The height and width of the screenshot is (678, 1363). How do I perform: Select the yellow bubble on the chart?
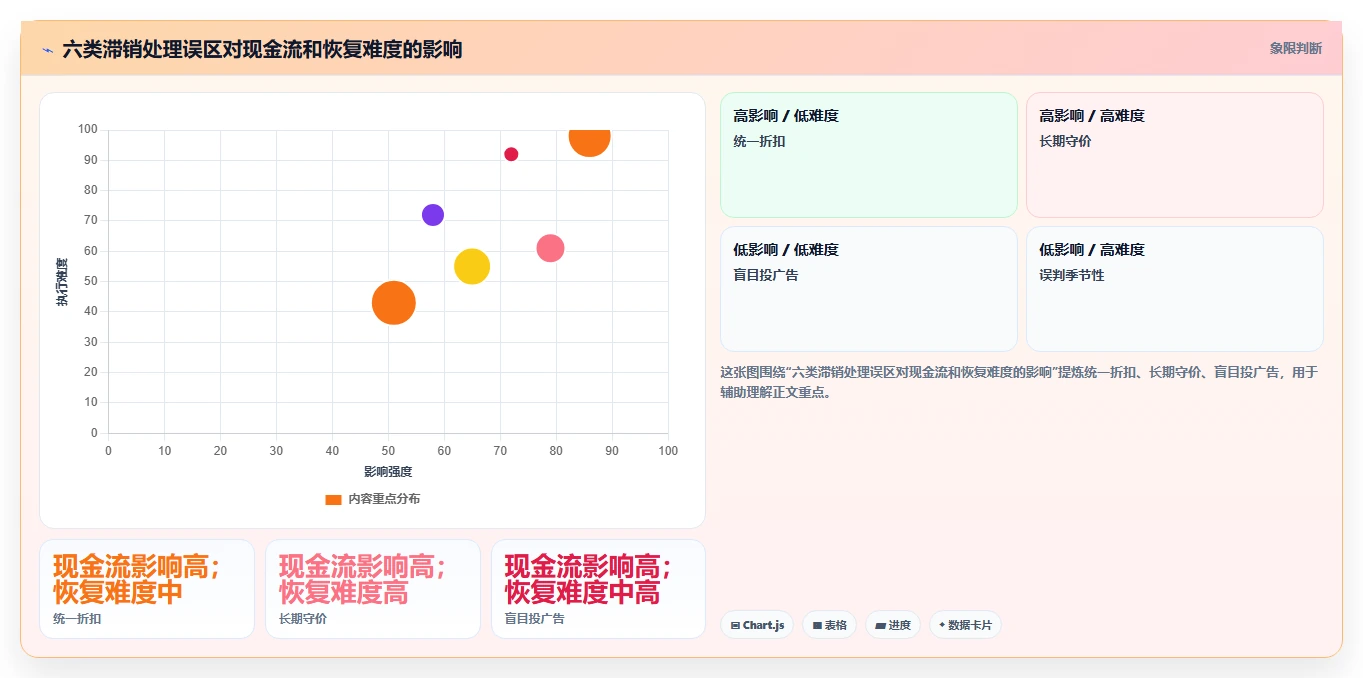[x=472, y=266]
